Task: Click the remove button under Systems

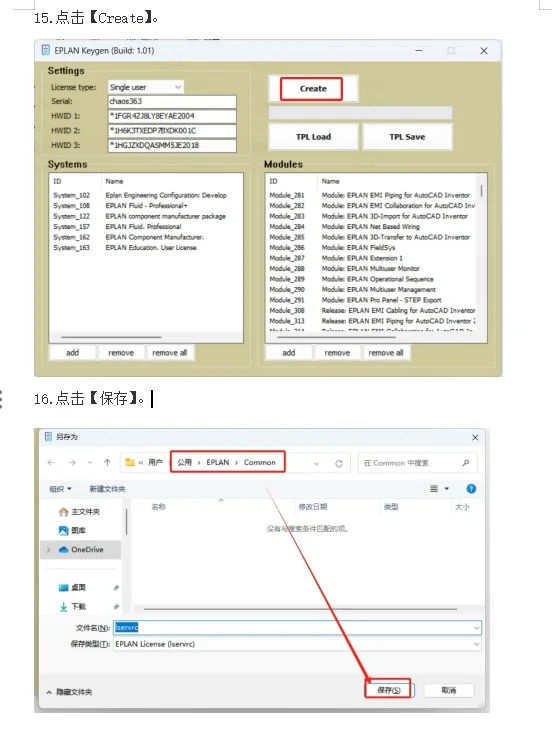Action: click(x=121, y=352)
